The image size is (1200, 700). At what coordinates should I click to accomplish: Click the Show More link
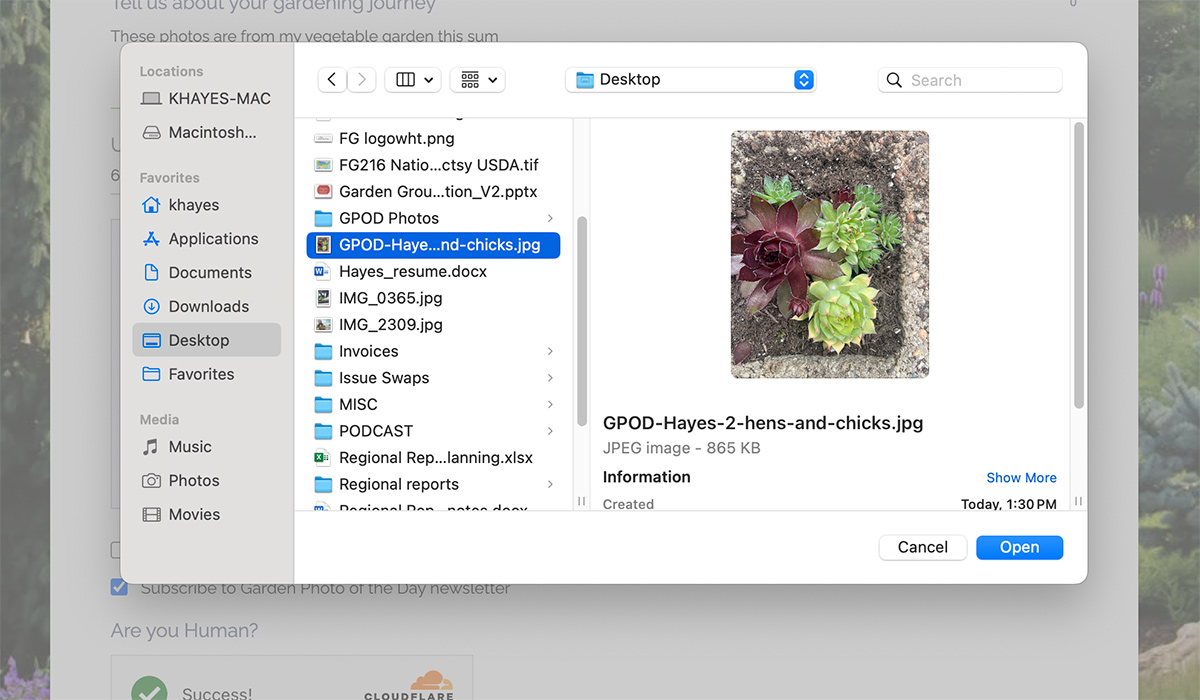[1021, 478]
